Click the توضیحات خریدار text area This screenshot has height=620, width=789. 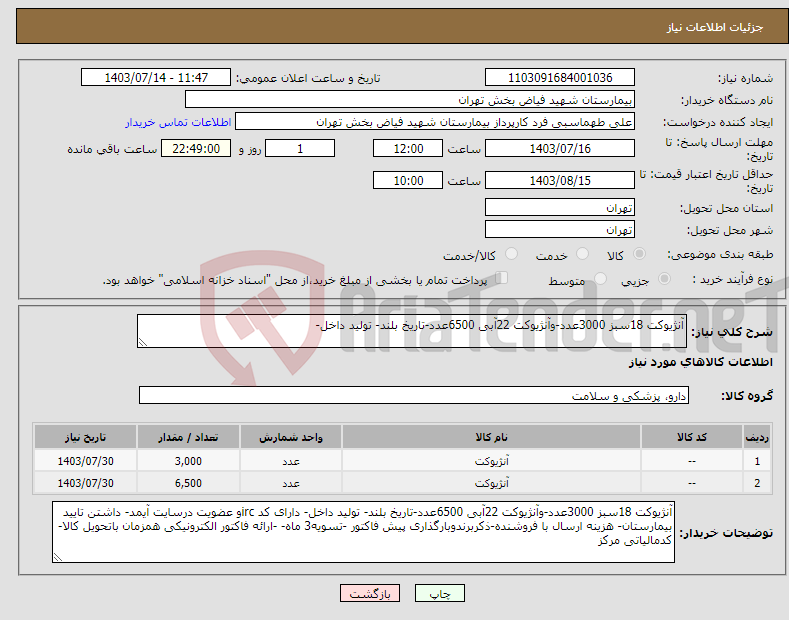click(x=363, y=532)
